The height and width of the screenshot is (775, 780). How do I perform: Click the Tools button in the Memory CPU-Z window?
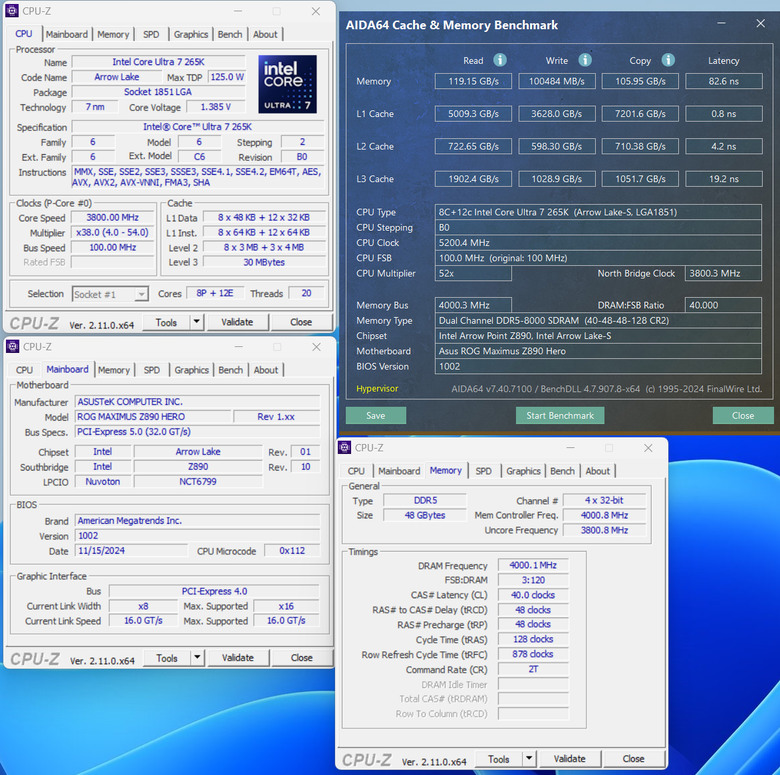[x=498, y=759]
